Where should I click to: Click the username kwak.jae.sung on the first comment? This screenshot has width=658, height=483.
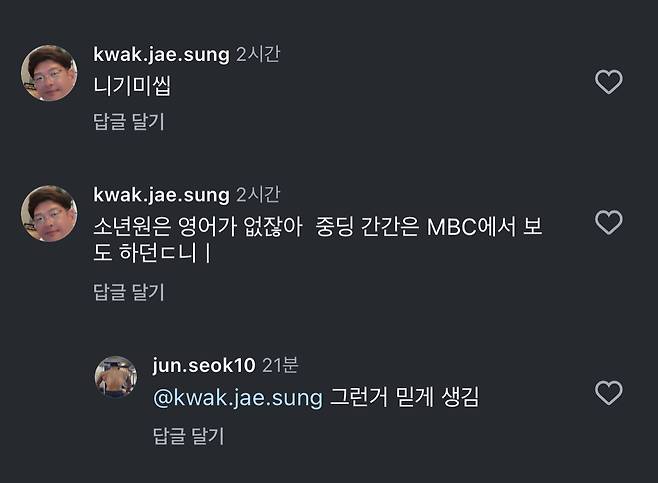click(x=161, y=55)
